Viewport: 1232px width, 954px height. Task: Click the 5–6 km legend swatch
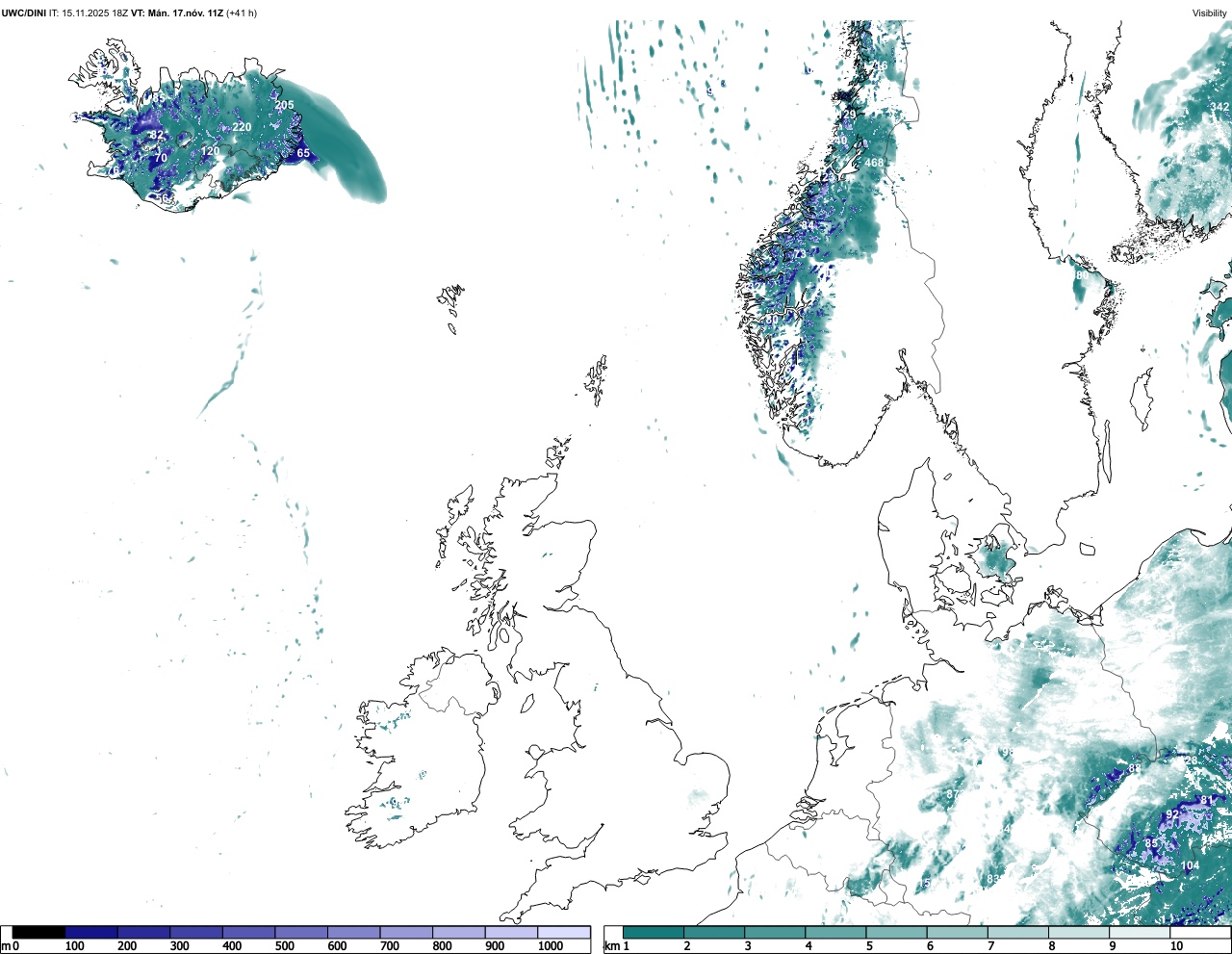(x=897, y=933)
